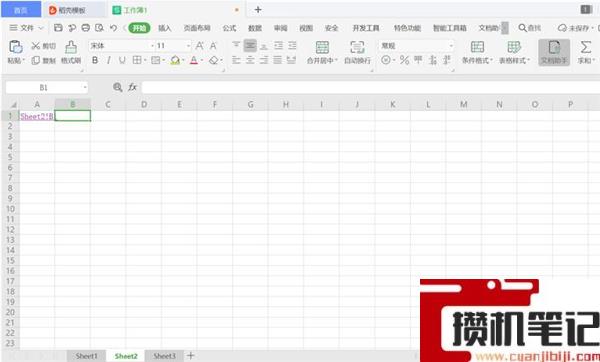Screen dimensions: 600x362
Task: Toggle underline formatting
Action: coord(122,60)
